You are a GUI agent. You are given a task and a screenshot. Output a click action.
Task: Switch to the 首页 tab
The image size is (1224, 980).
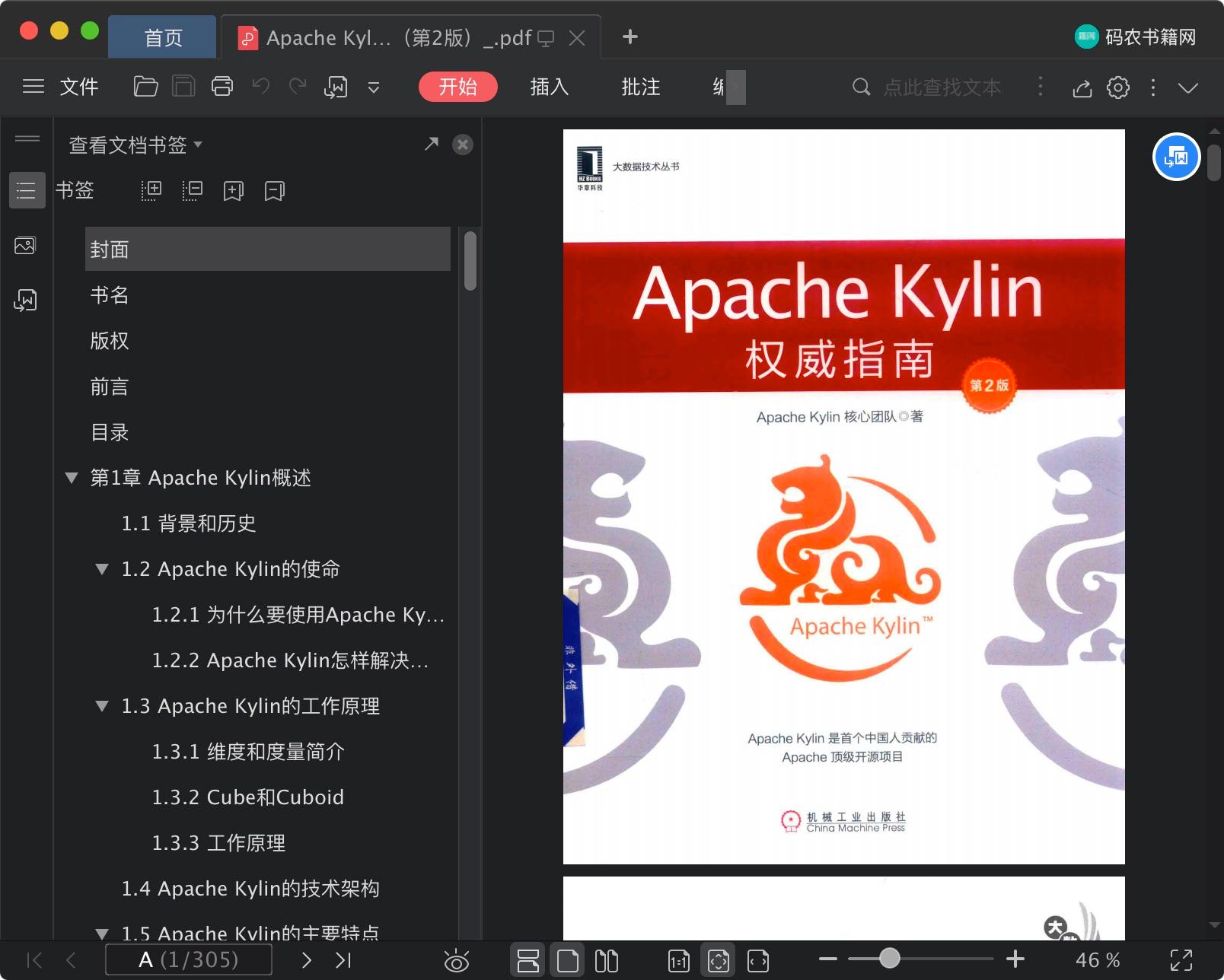point(163,37)
